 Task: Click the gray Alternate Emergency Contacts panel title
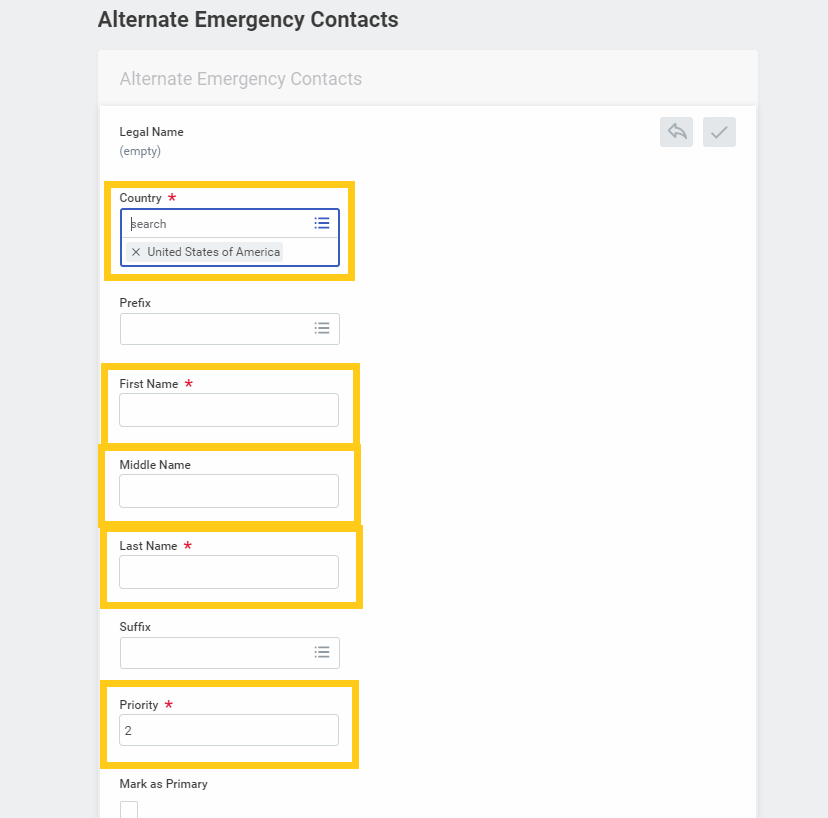pyautogui.click(x=240, y=78)
